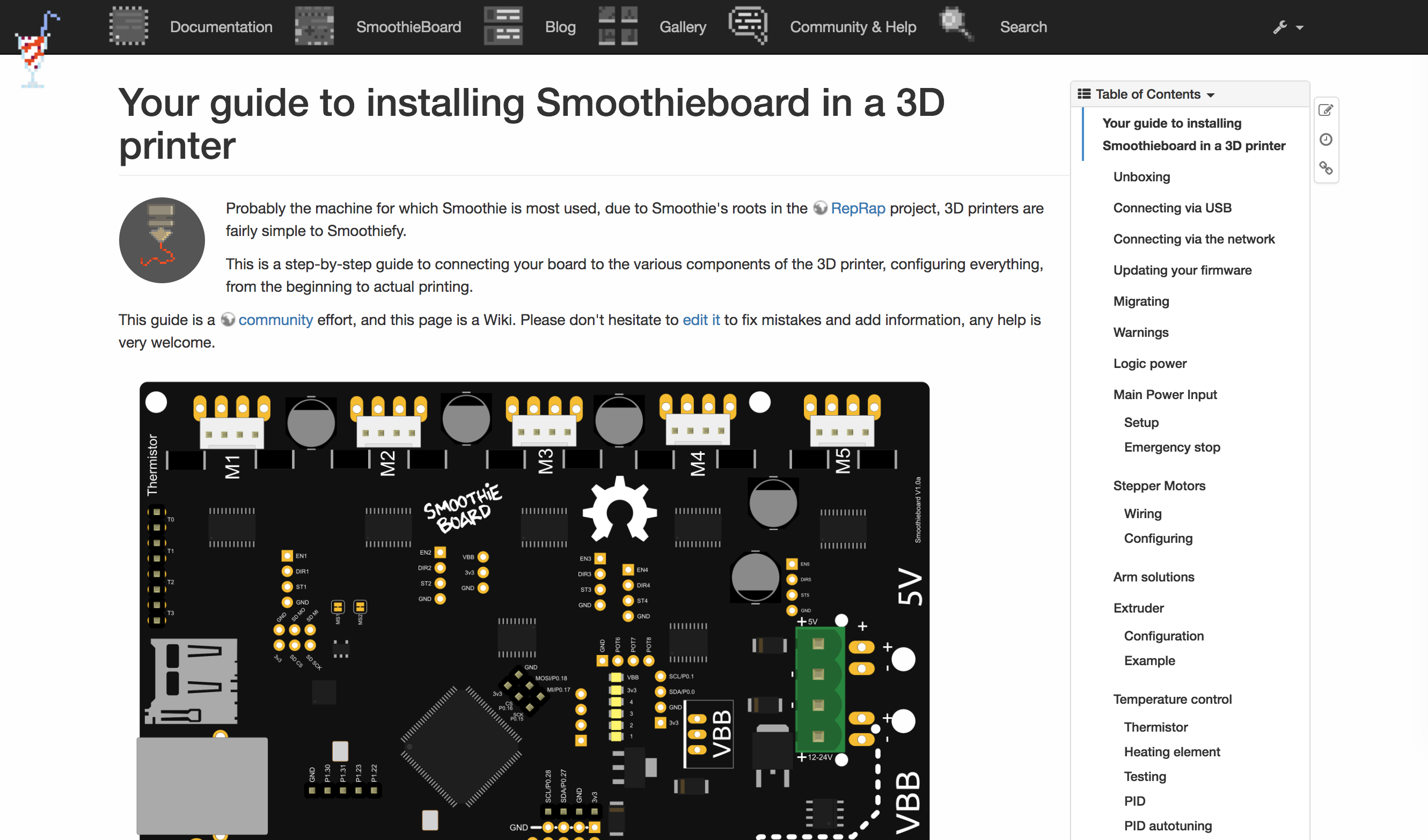Open the Community & Help menu

[x=853, y=27]
